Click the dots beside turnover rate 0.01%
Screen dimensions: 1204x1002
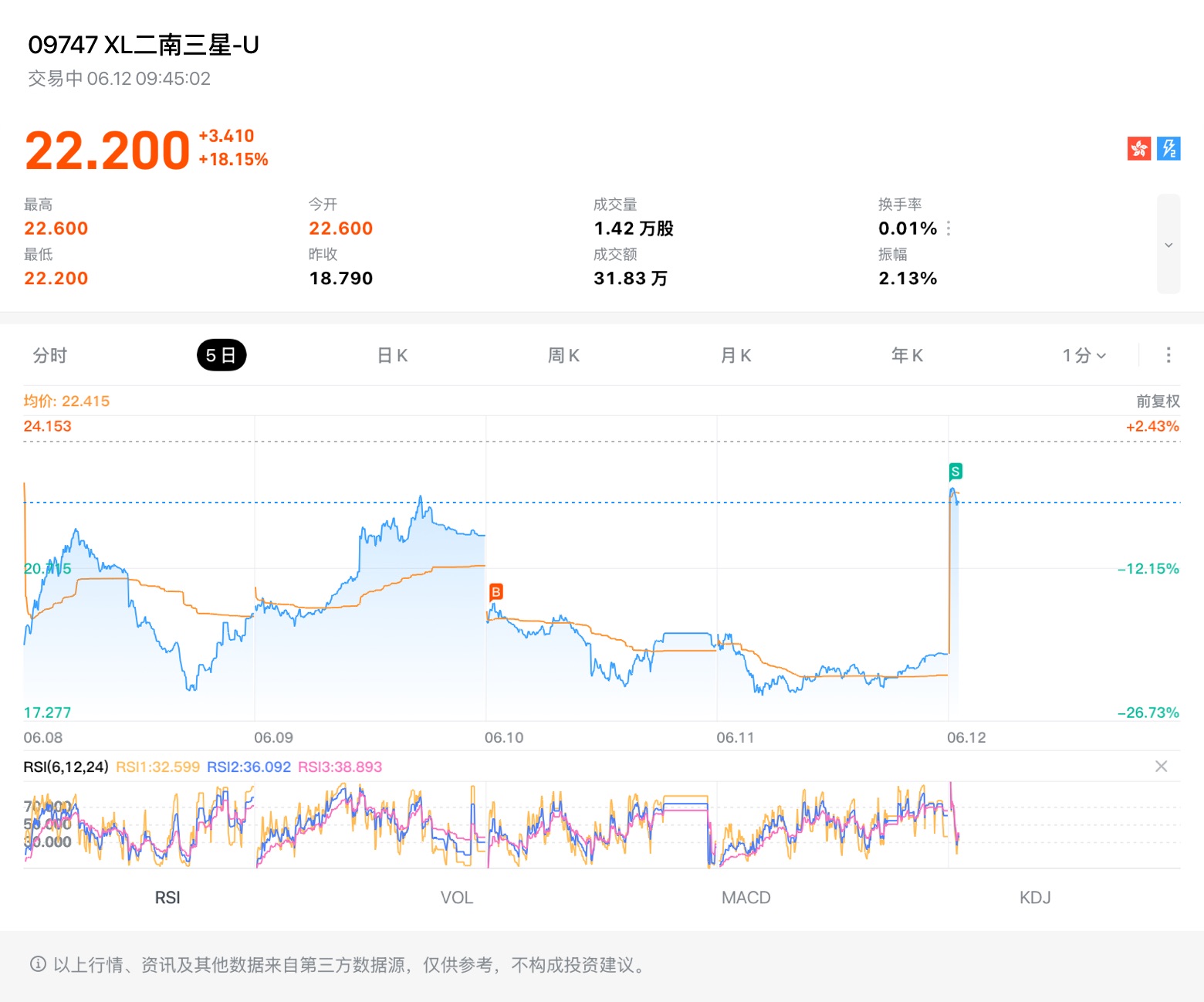(x=949, y=228)
